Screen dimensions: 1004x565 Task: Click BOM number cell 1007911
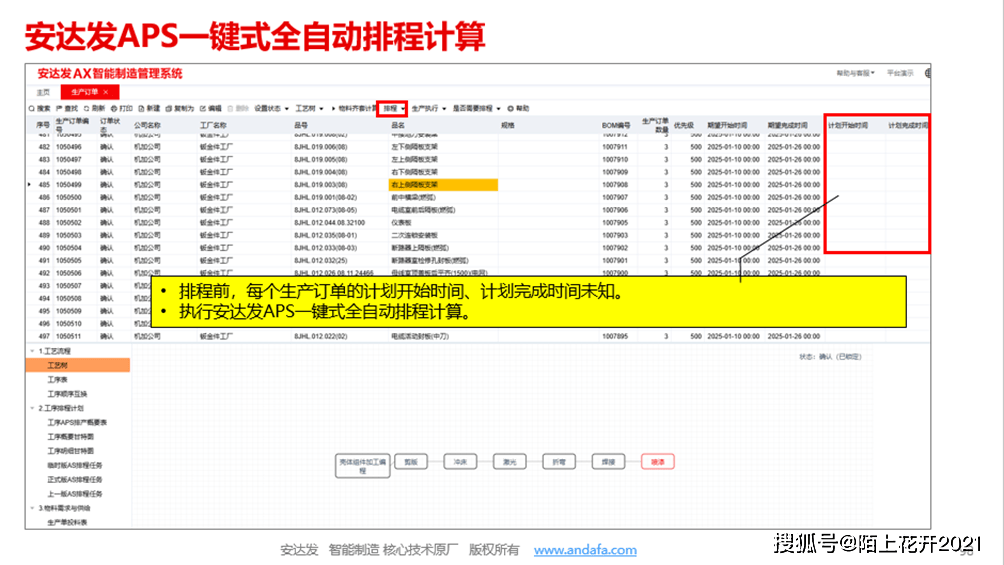click(615, 147)
